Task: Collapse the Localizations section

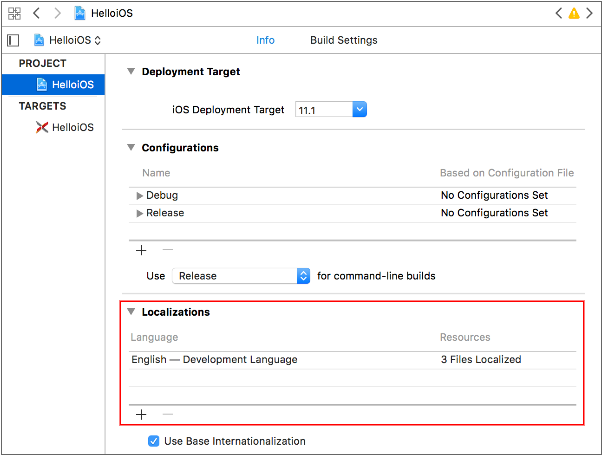Action: coord(130,312)
